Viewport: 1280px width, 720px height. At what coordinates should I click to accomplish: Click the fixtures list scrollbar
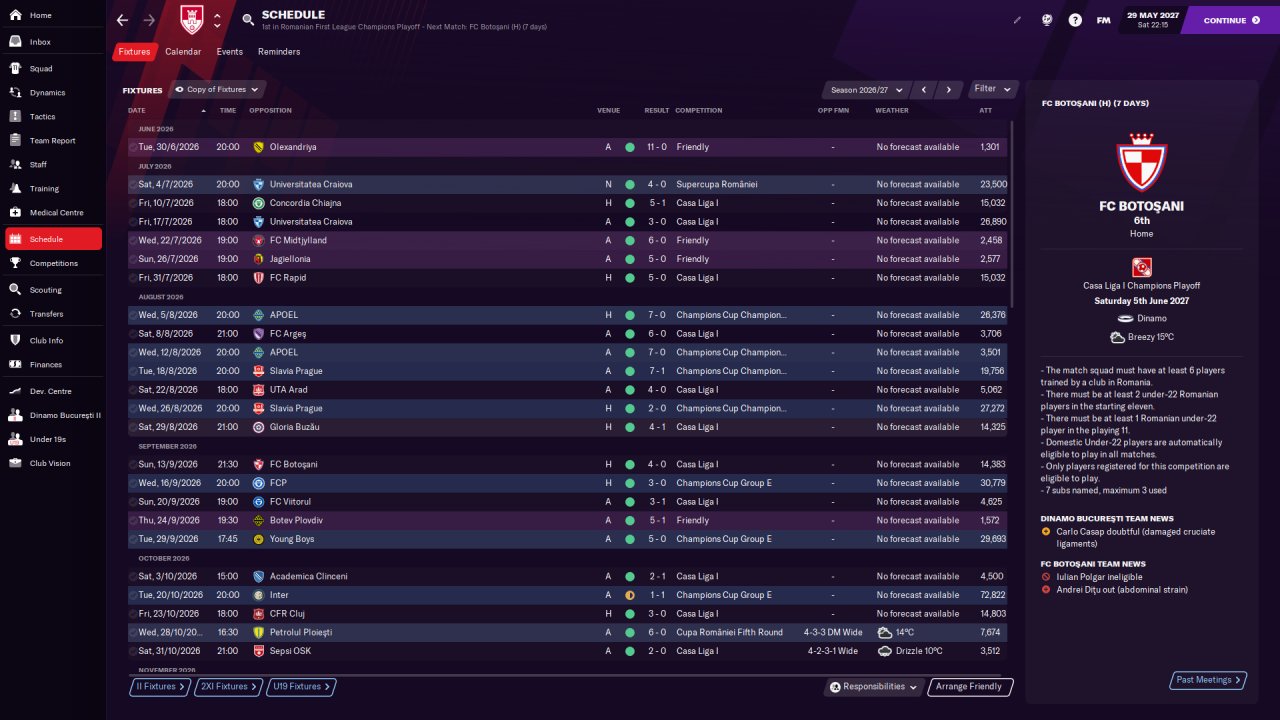point(1012,214)
